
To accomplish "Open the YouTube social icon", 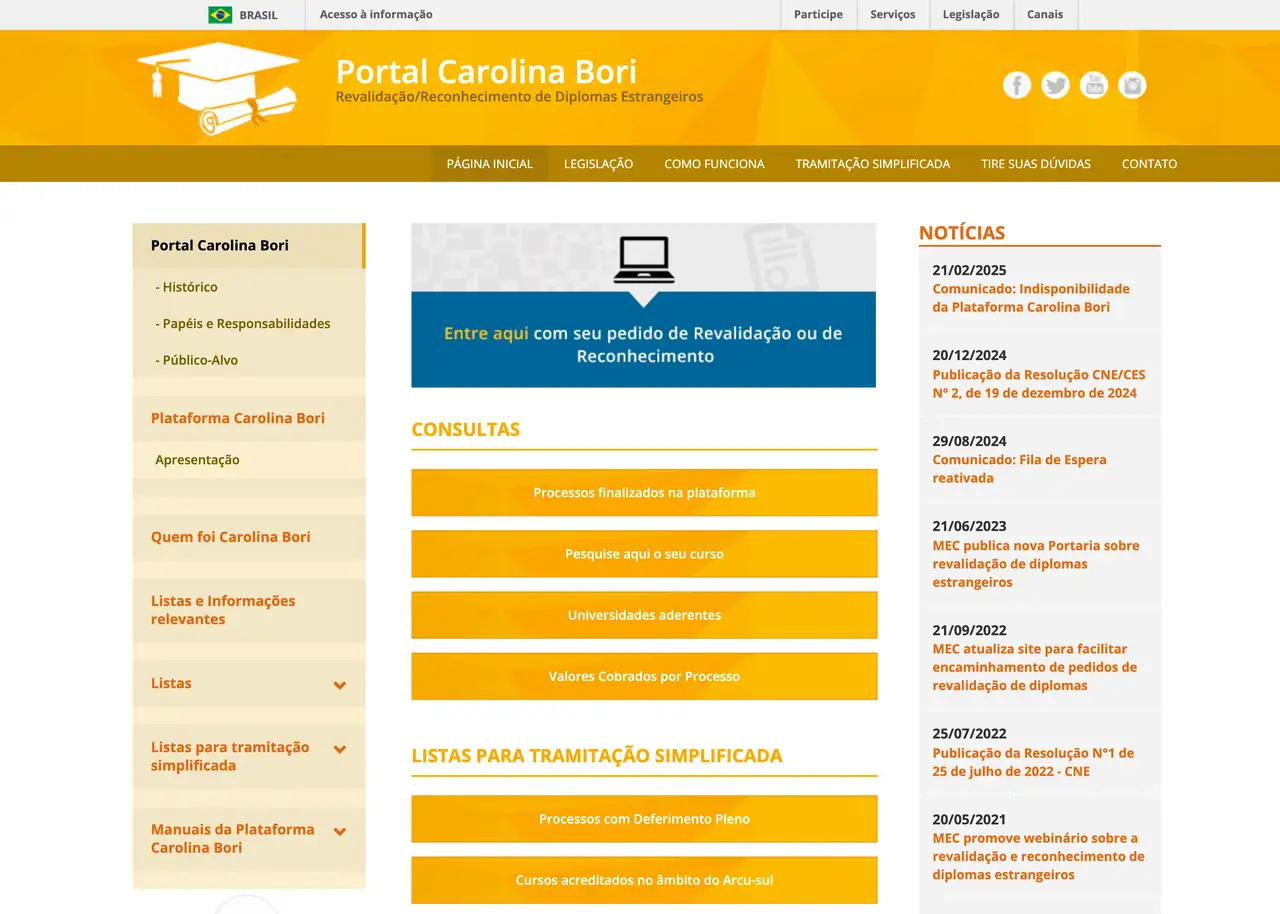I will [1094, 85].
